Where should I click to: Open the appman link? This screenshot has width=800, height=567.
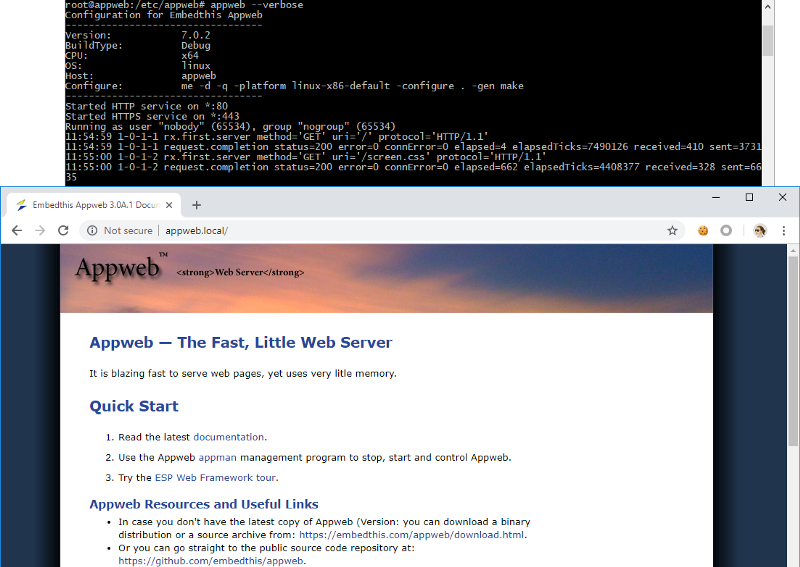point(217,458)
